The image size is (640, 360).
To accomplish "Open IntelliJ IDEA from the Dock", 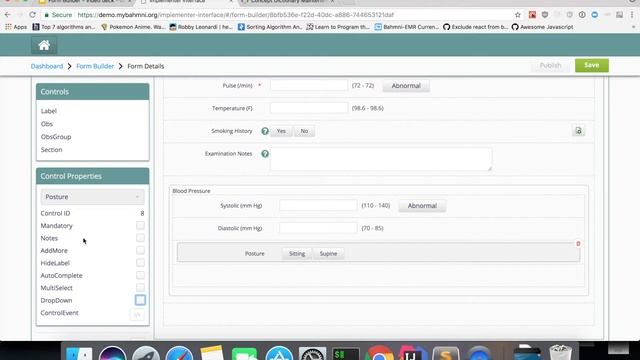I will tap(412, 353).
